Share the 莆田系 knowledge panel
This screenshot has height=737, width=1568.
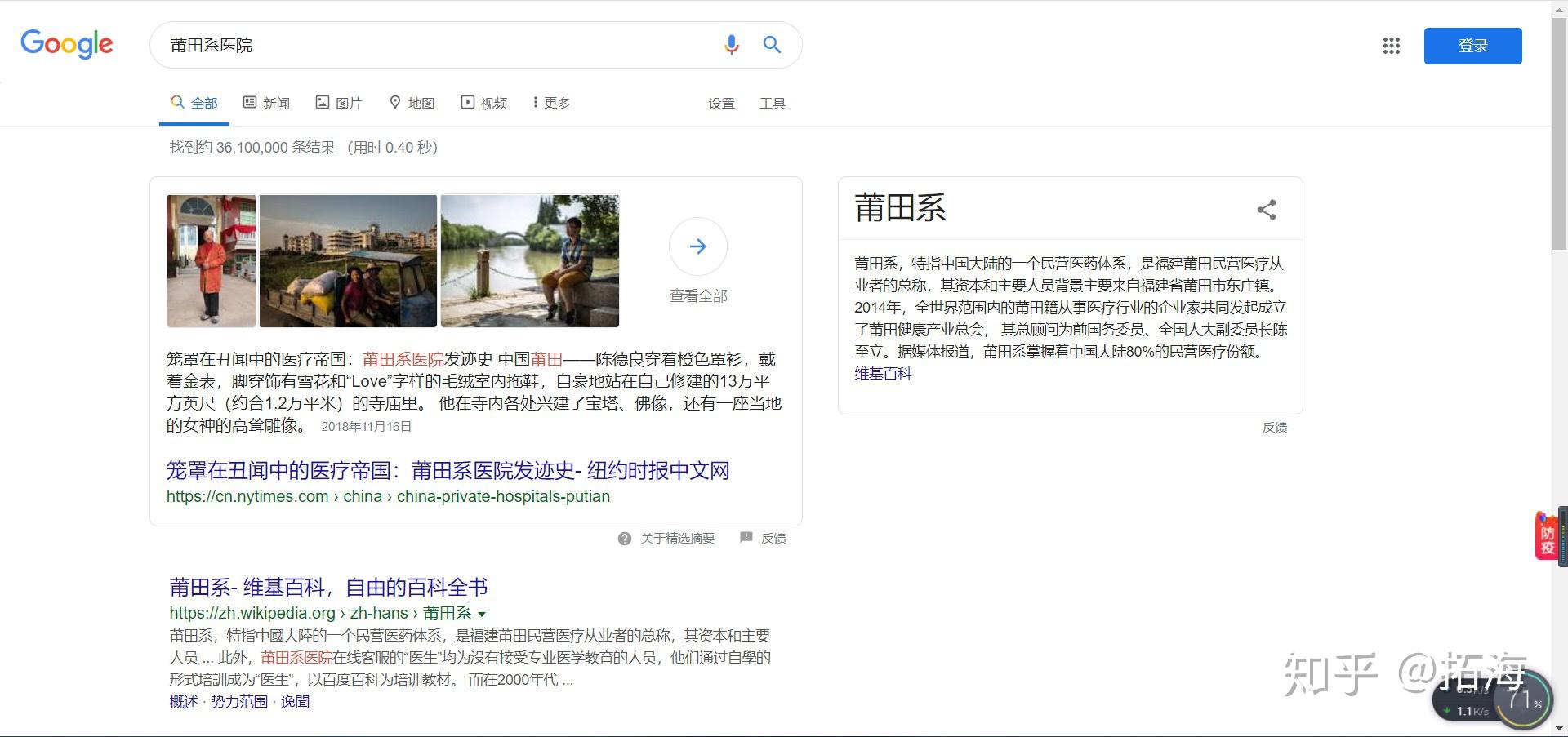1267,210
